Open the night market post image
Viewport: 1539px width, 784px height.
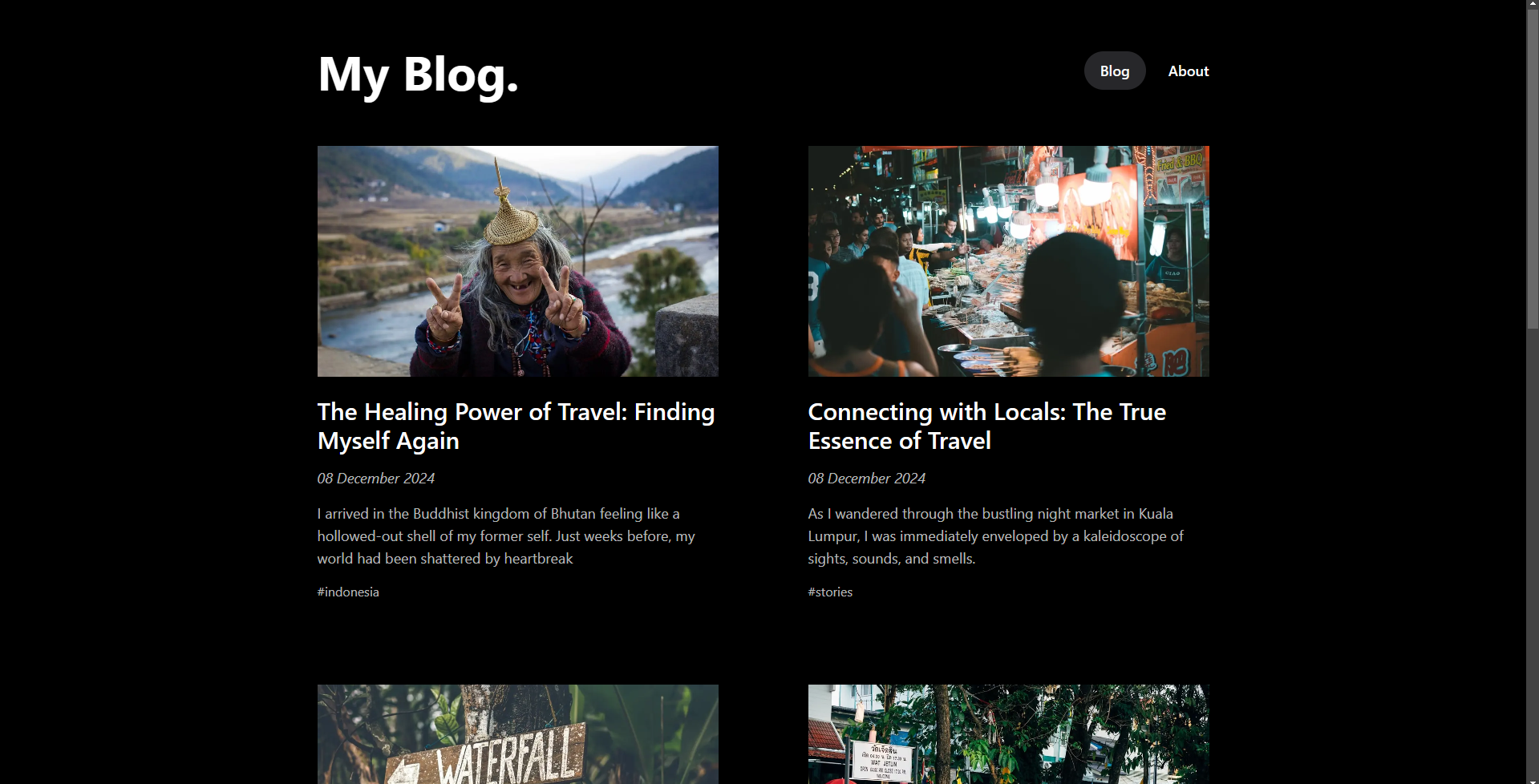[1008, 261]
